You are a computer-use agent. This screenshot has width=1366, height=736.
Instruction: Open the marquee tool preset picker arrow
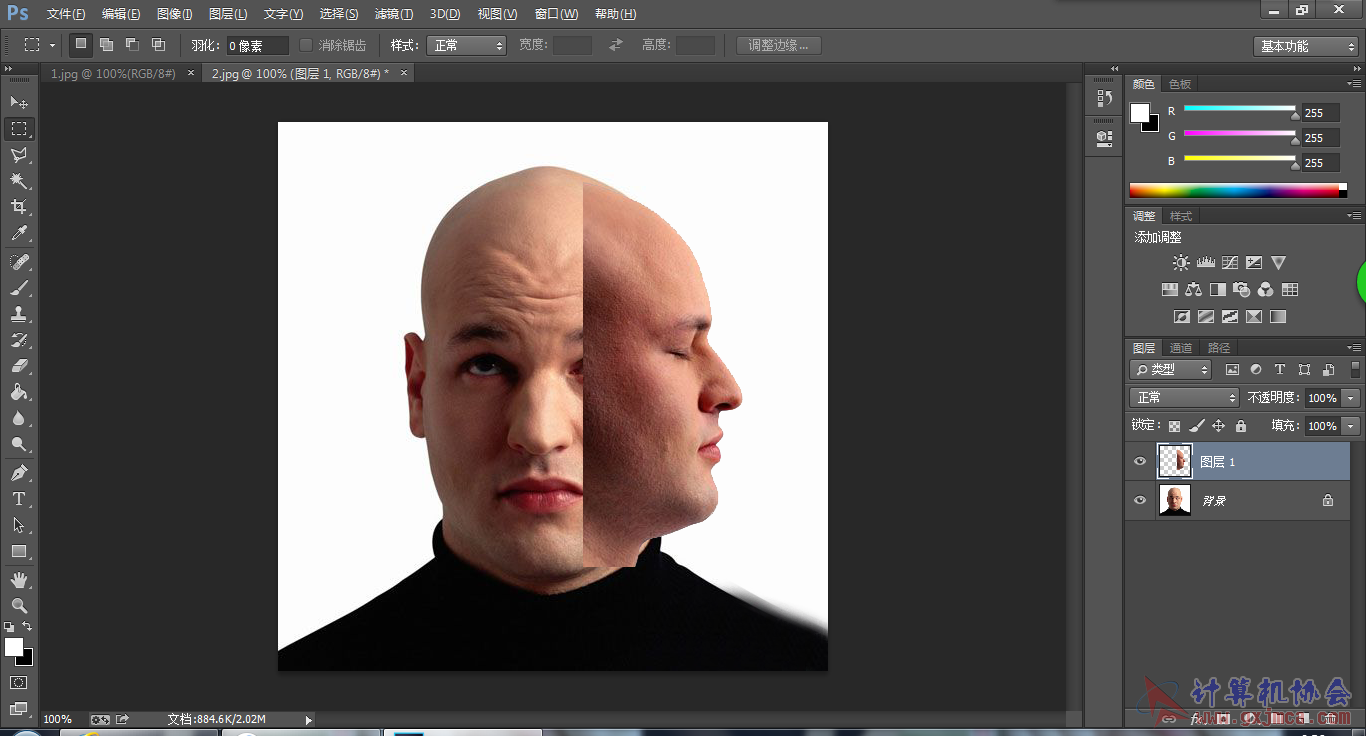(x=52, y=45)
